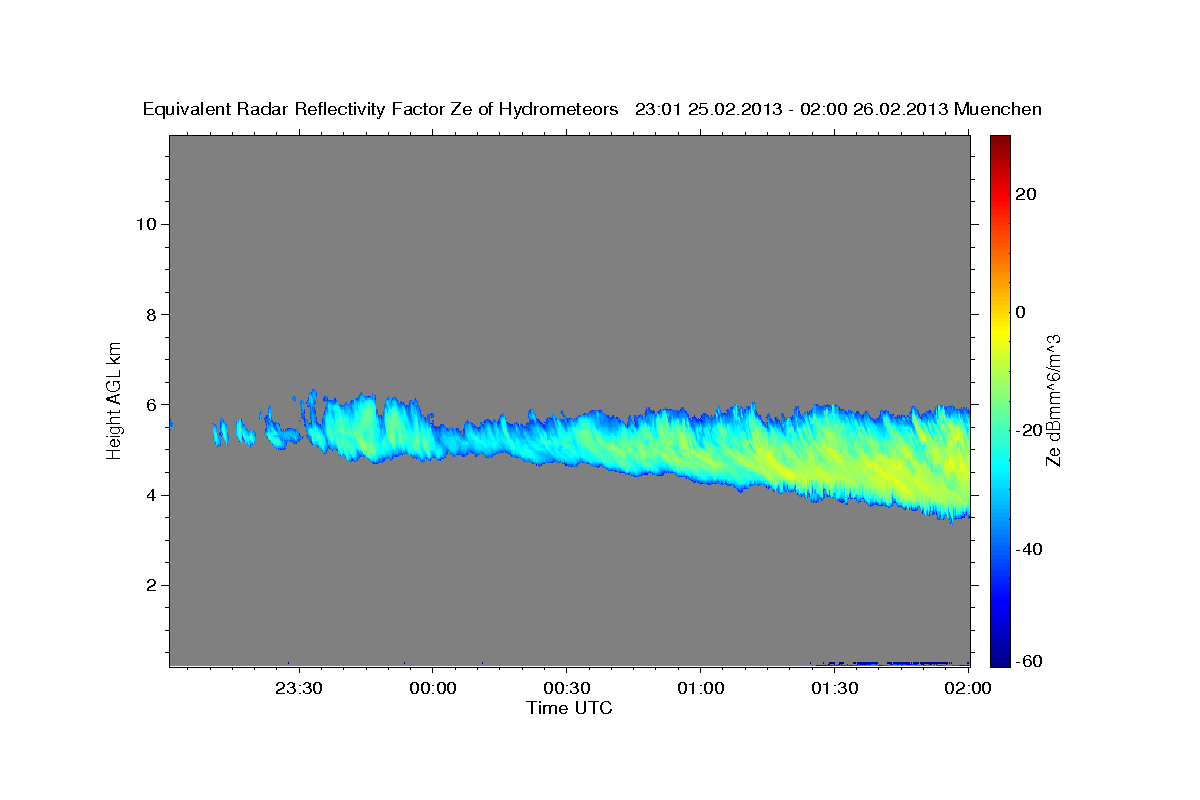This screenshot has width=1200, height=800.
Task: Click the colorbar tick value '0'
Action: (x=1021, y=312)
